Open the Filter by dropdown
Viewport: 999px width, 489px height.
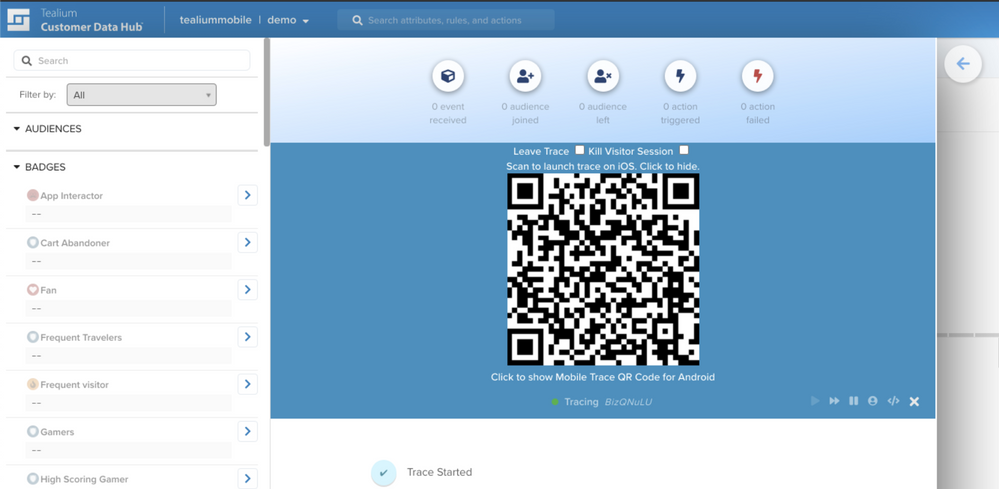point(141,95)
